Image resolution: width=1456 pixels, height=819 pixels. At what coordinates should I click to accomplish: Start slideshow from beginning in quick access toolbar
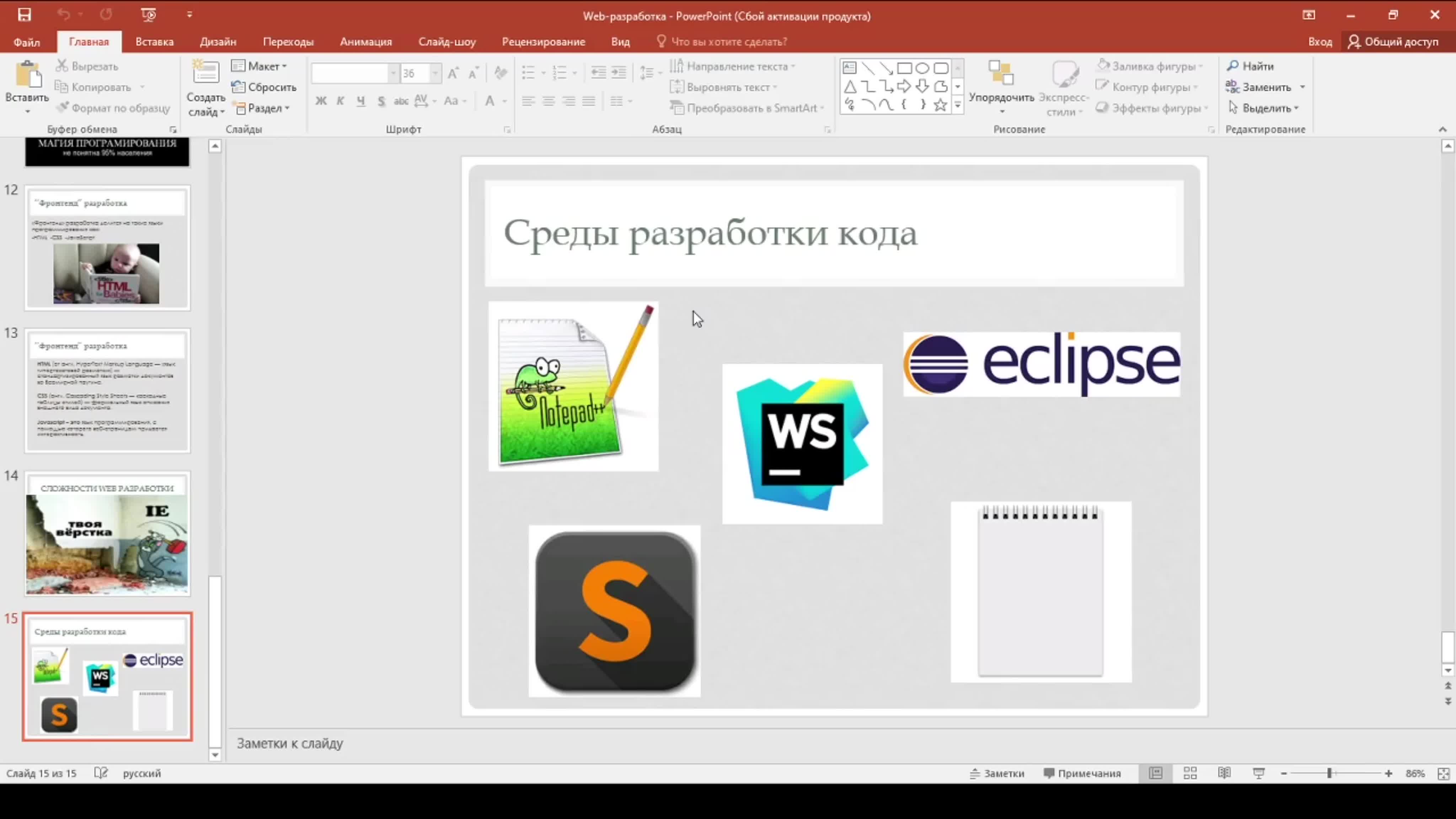149,15
